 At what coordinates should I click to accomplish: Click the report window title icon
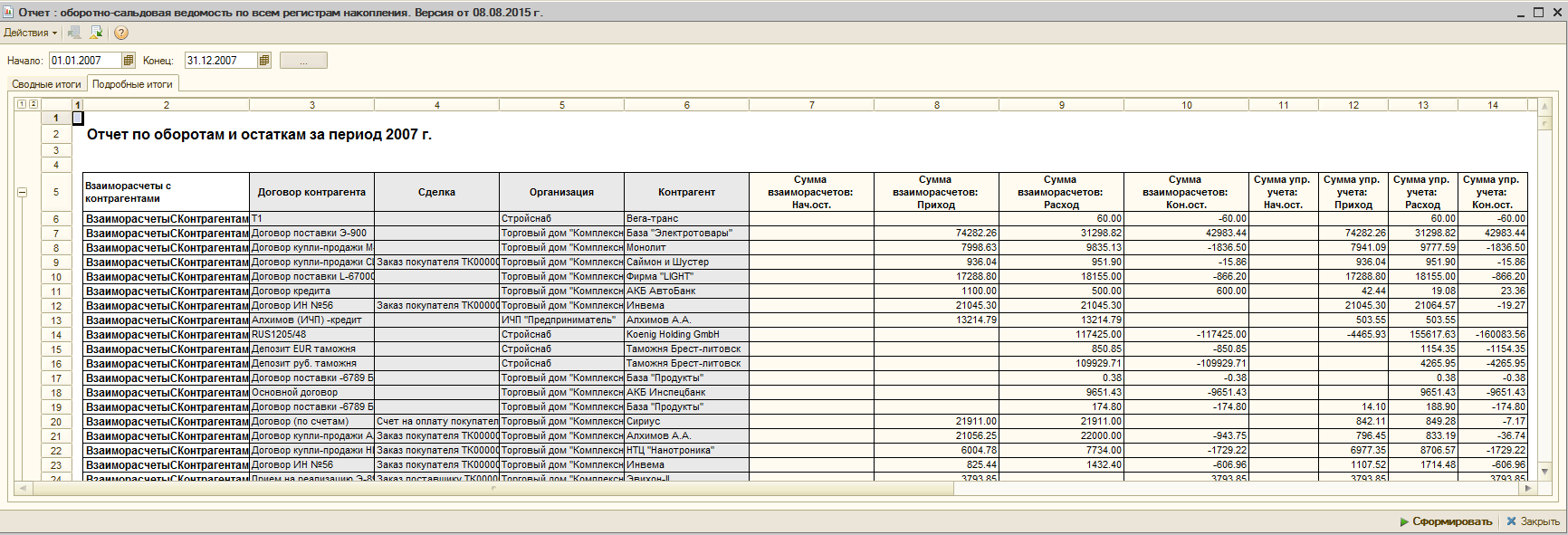(x=8, y=12)
